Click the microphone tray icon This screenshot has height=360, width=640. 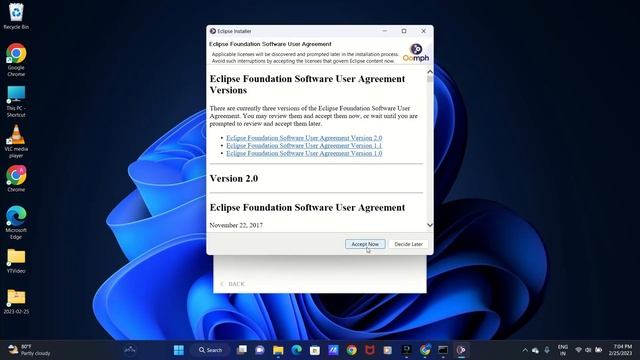click(547, 350)
